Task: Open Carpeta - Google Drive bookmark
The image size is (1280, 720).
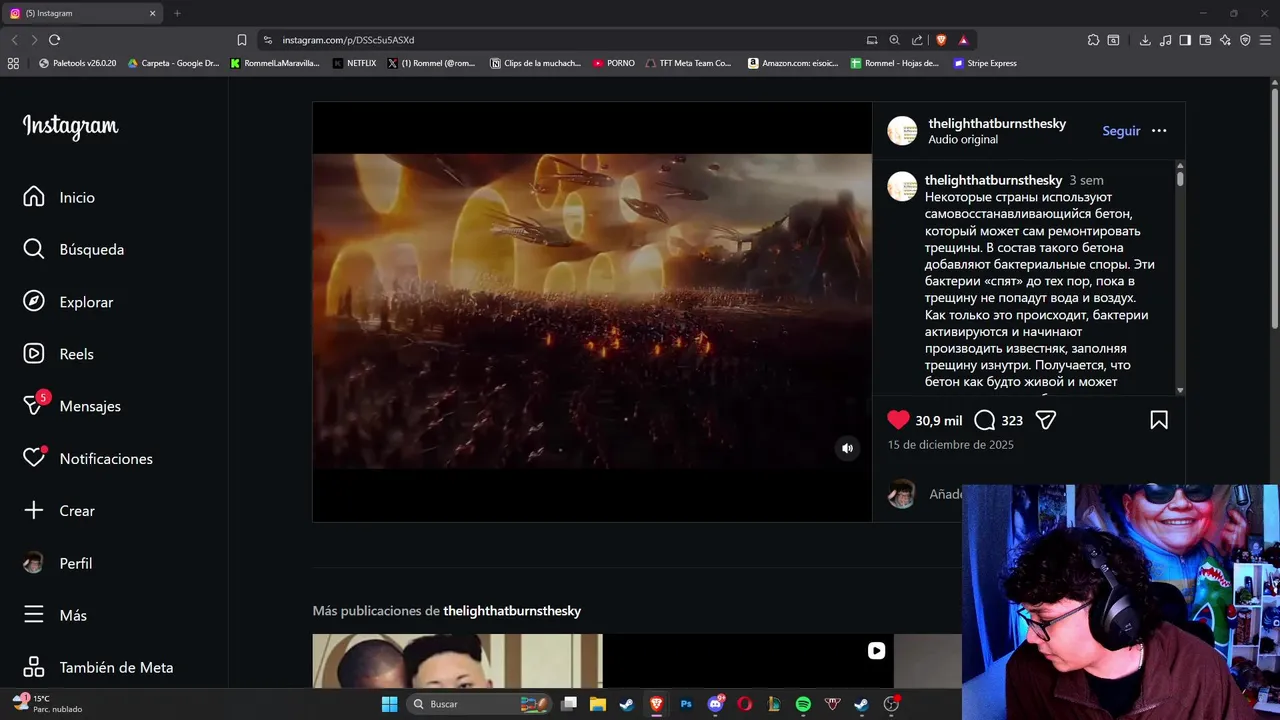Action: pos(173,63)
